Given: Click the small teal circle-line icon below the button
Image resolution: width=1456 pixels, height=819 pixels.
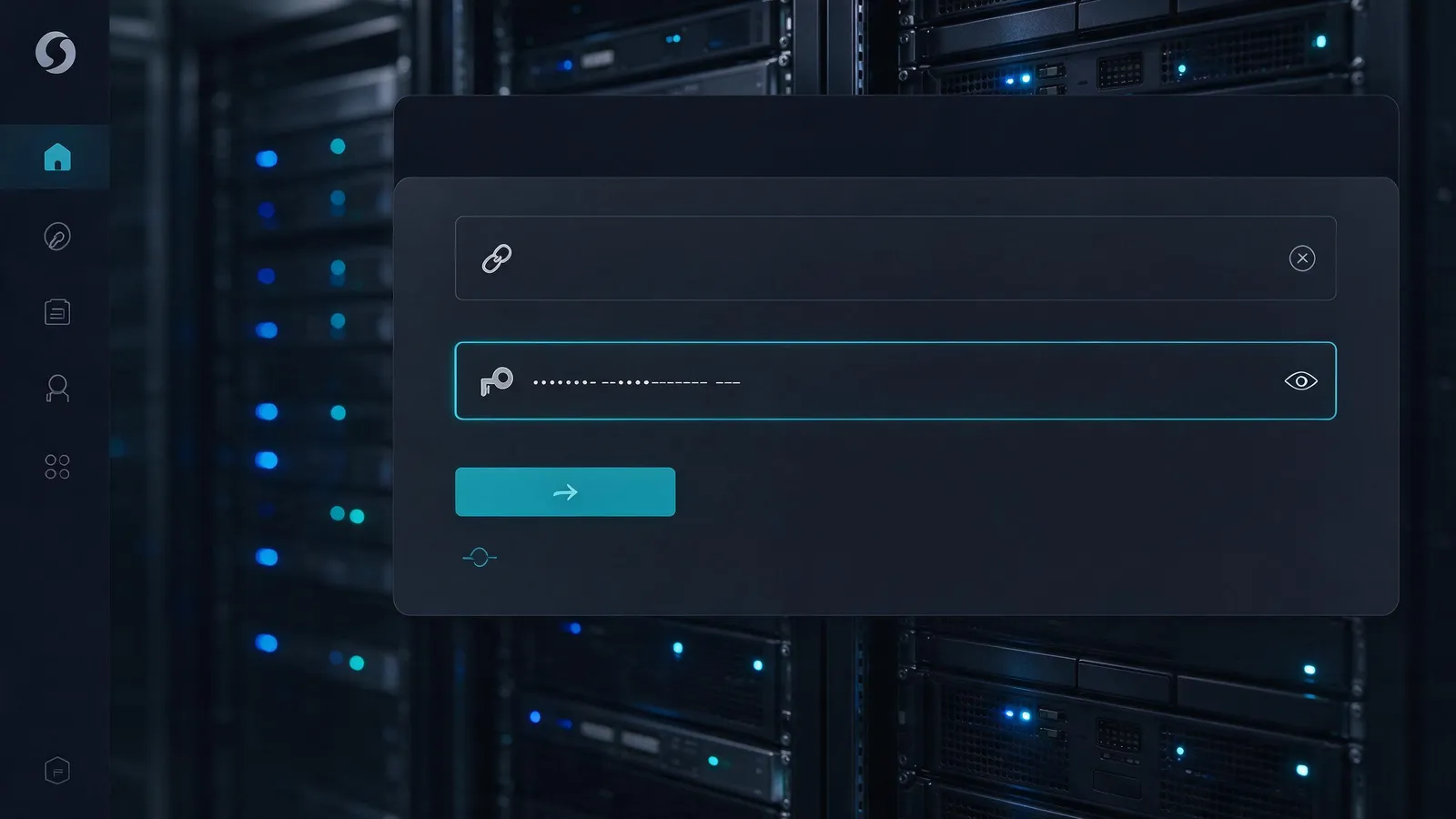Looking at the screenshot, I should coord(480,557).
